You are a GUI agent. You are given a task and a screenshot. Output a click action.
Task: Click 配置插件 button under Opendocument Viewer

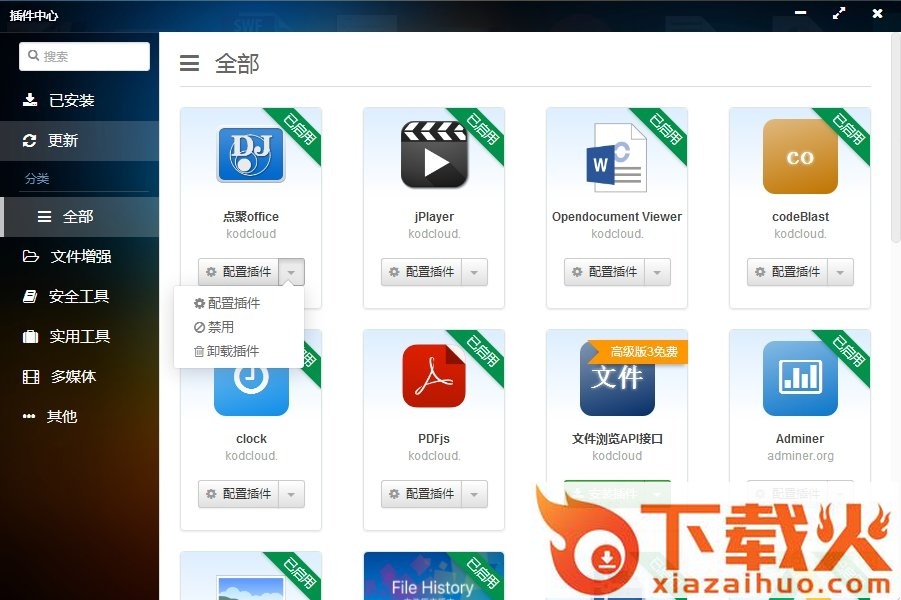click(x=604, y=272)
